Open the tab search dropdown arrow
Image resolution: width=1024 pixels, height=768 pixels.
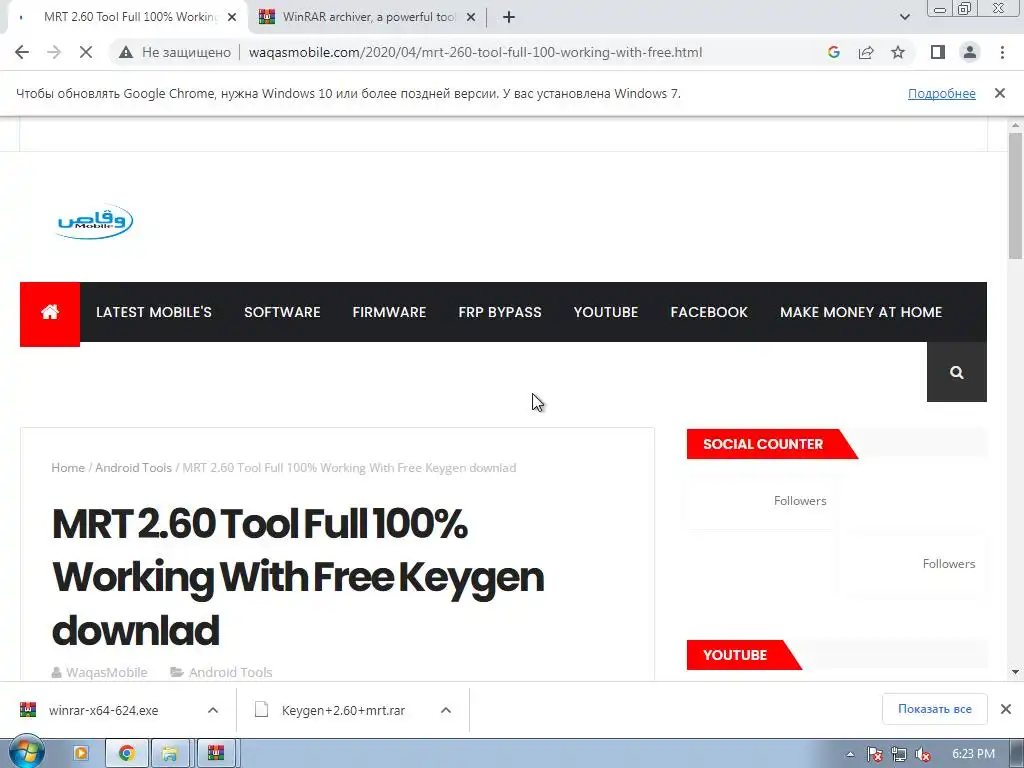904,17
